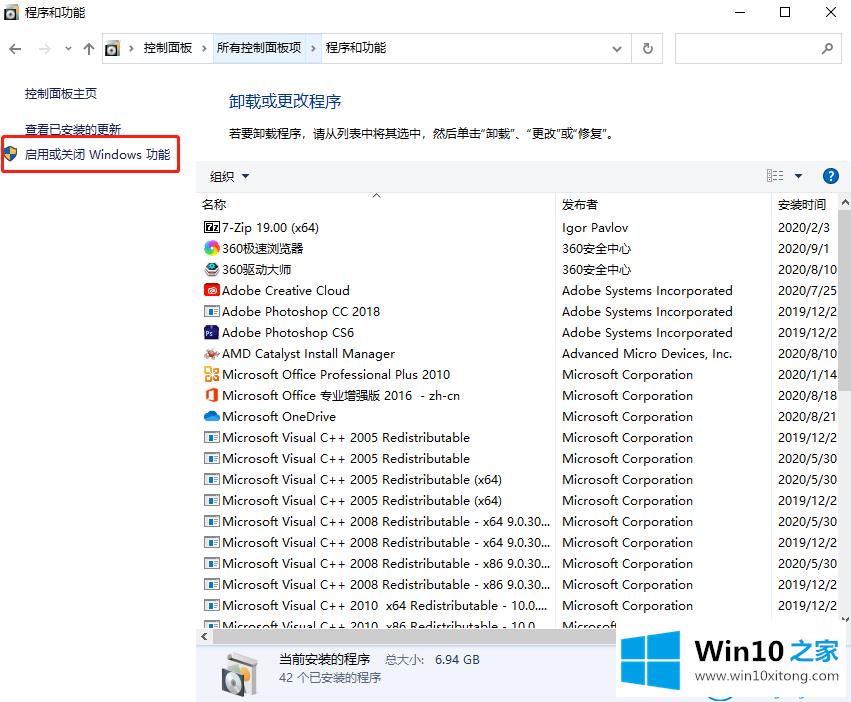Select Visual C++ 2010 x64 Redistributable row
This screenshot has height=702, width=851.
coord(376,606)
